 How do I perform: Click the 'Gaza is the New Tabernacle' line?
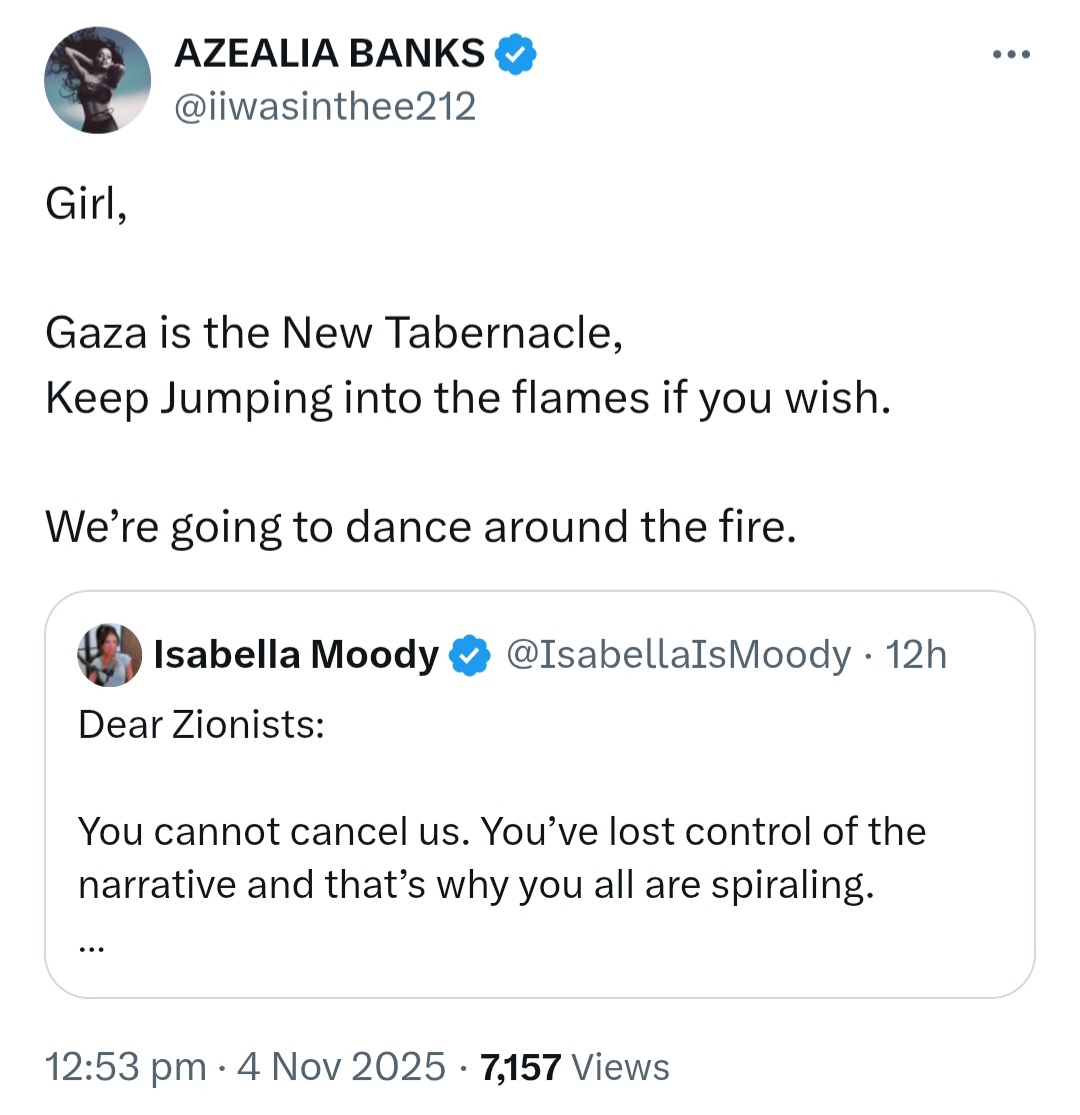click(x=334, y=333)
